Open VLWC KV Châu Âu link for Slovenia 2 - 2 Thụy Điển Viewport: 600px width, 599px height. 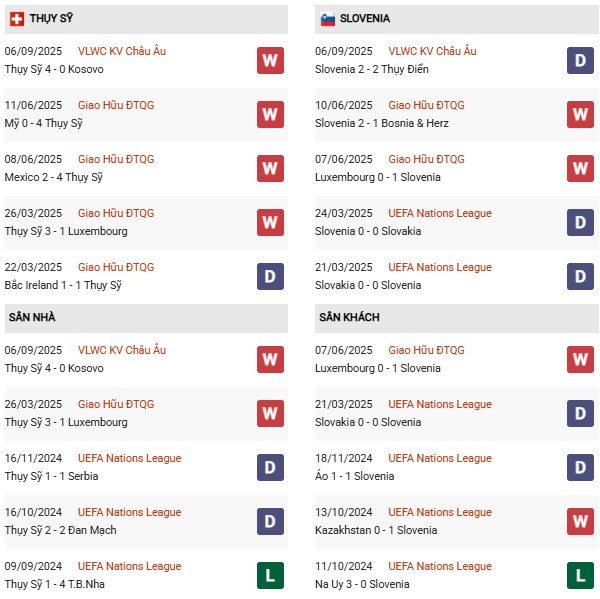pyautogui.click(x=433, y=51)
